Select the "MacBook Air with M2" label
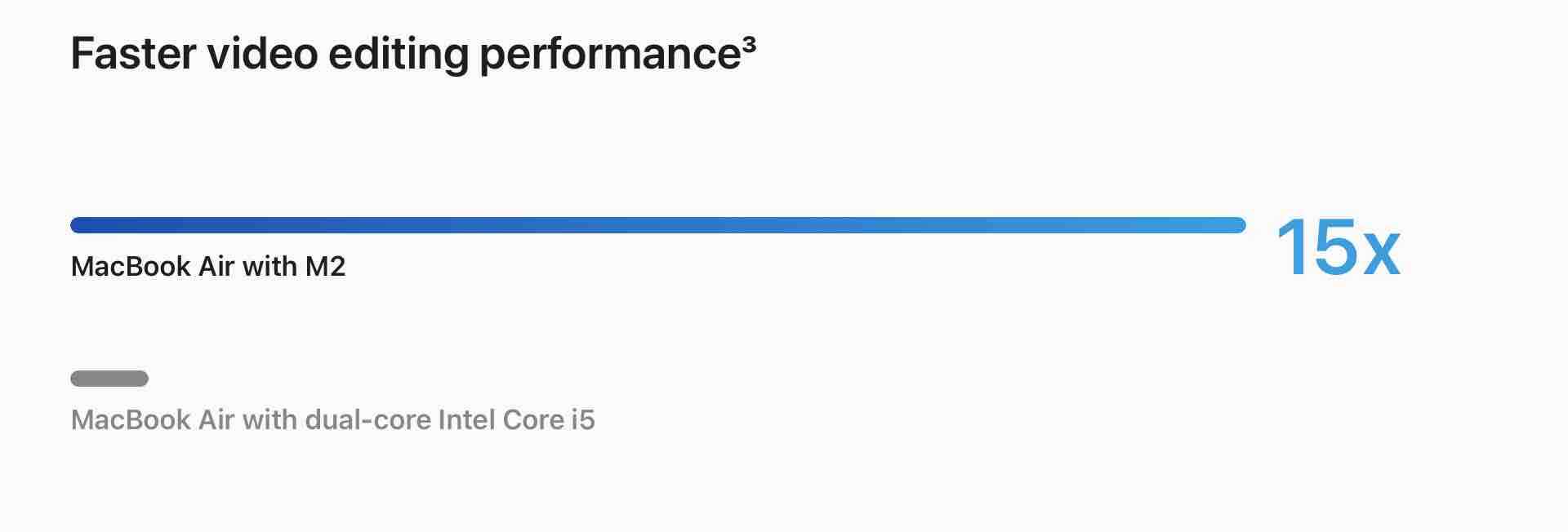 (x=208, y=267)
